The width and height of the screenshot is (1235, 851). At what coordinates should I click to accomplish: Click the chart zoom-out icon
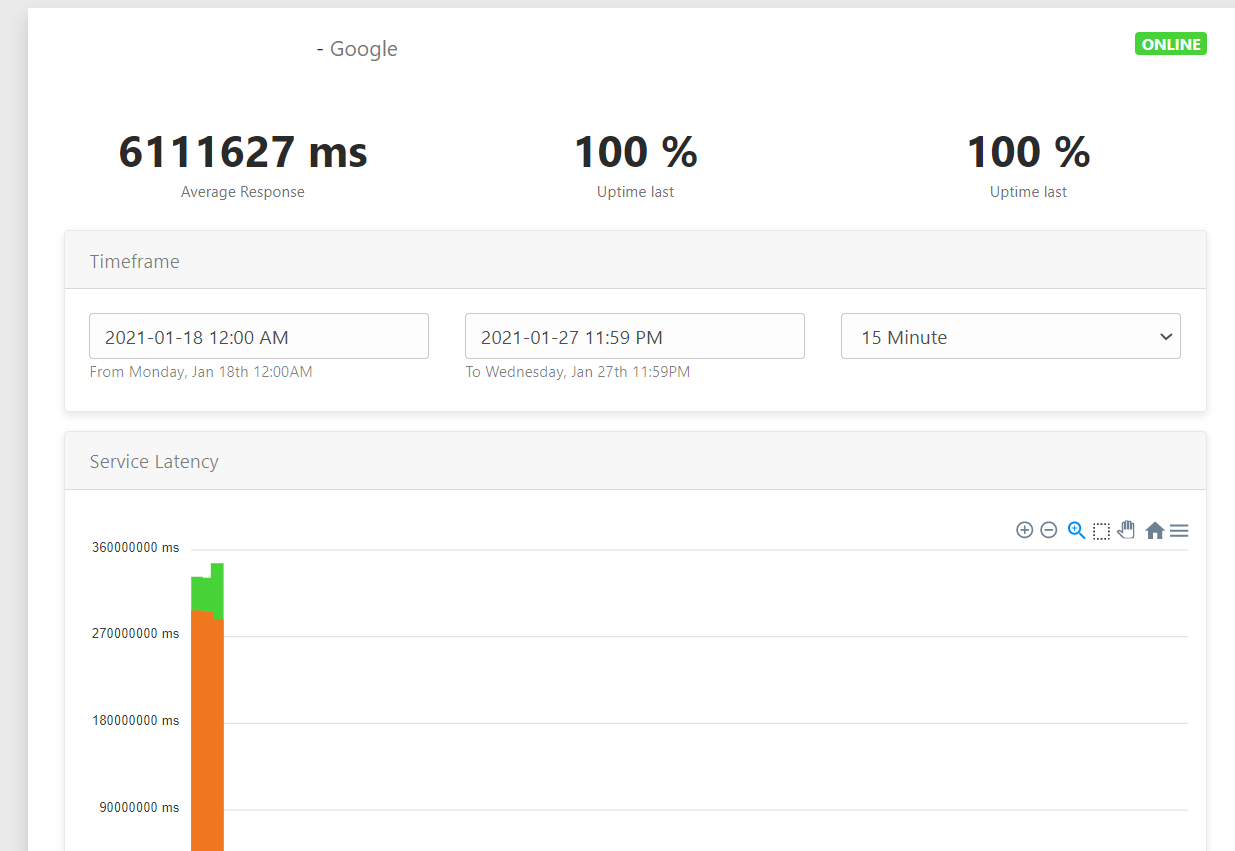(1049, 530)
